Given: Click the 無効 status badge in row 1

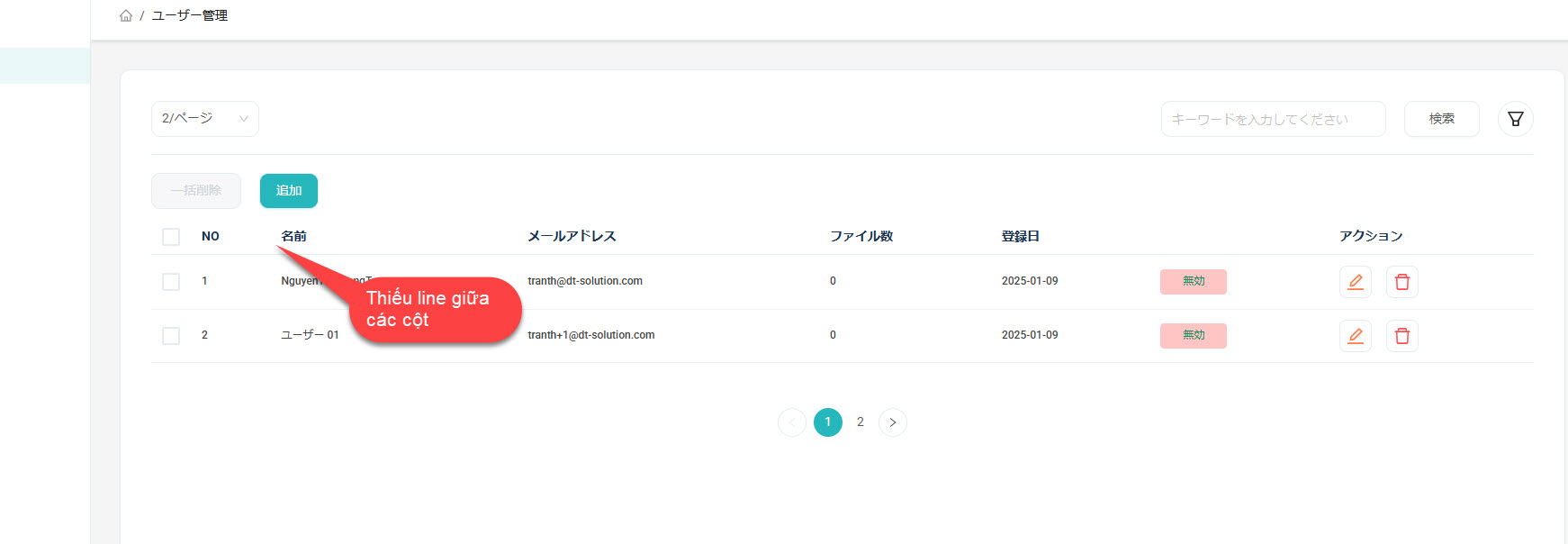Looking at the screenshot, I should point(1193,282).
